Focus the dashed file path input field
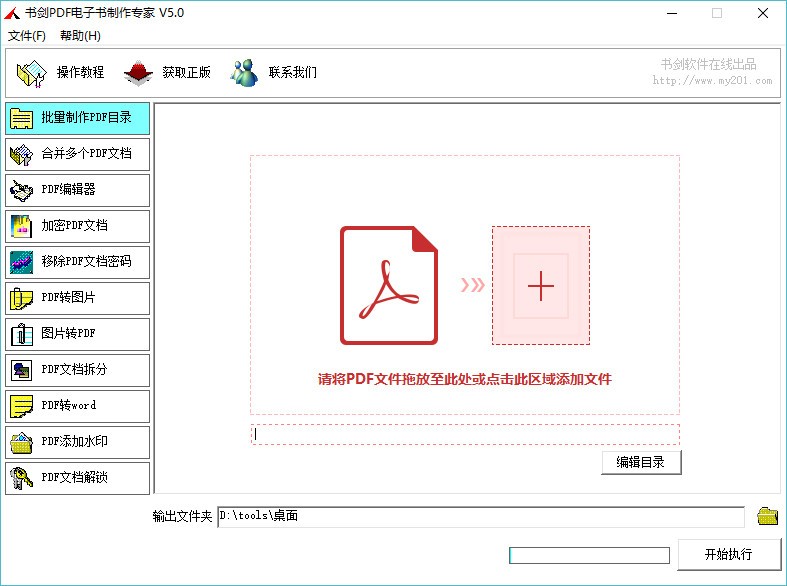 (465, 434)
